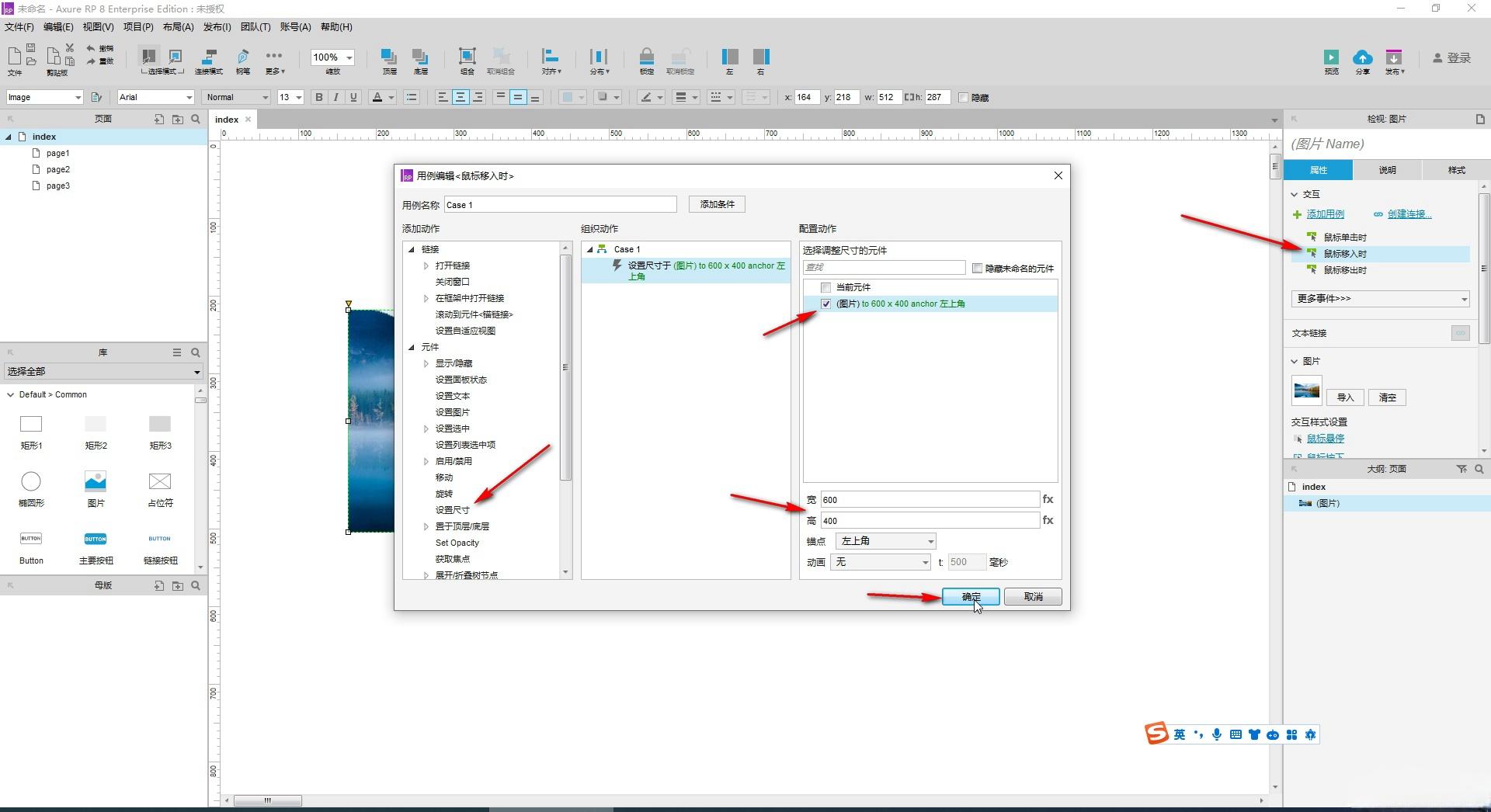Screen dimensions: 1491x812
Task: Expand the 更多事件 events dropdown
Action: 1380,298
